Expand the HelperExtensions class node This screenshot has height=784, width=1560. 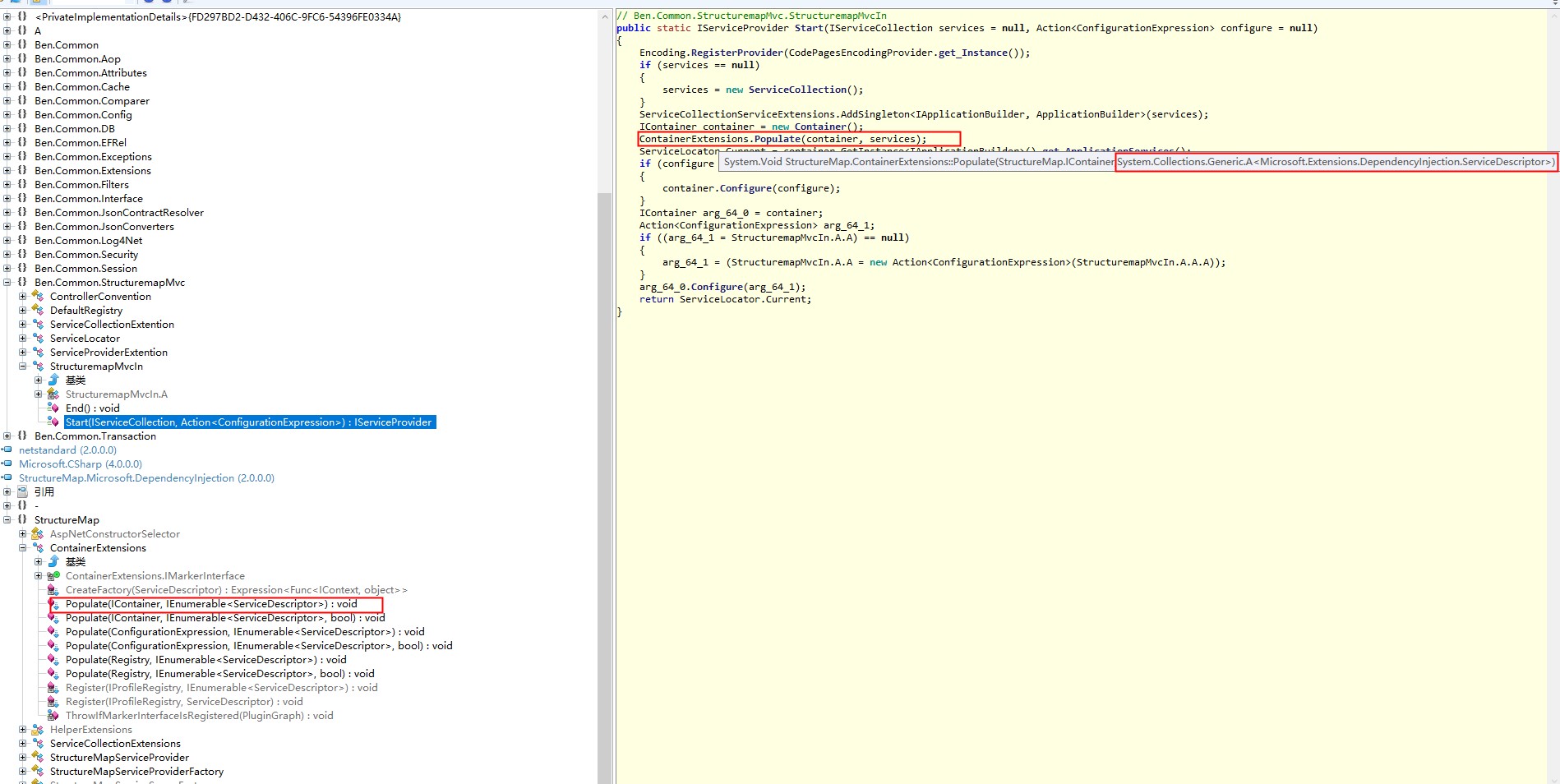23,729
